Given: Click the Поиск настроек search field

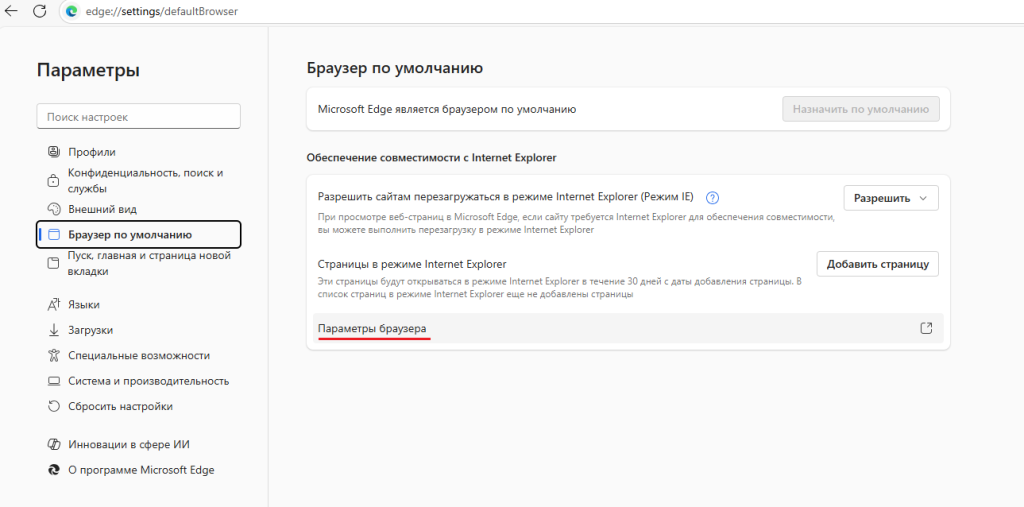Looking at the screenshot, I should pyautogui.click(x=138, y=117).
